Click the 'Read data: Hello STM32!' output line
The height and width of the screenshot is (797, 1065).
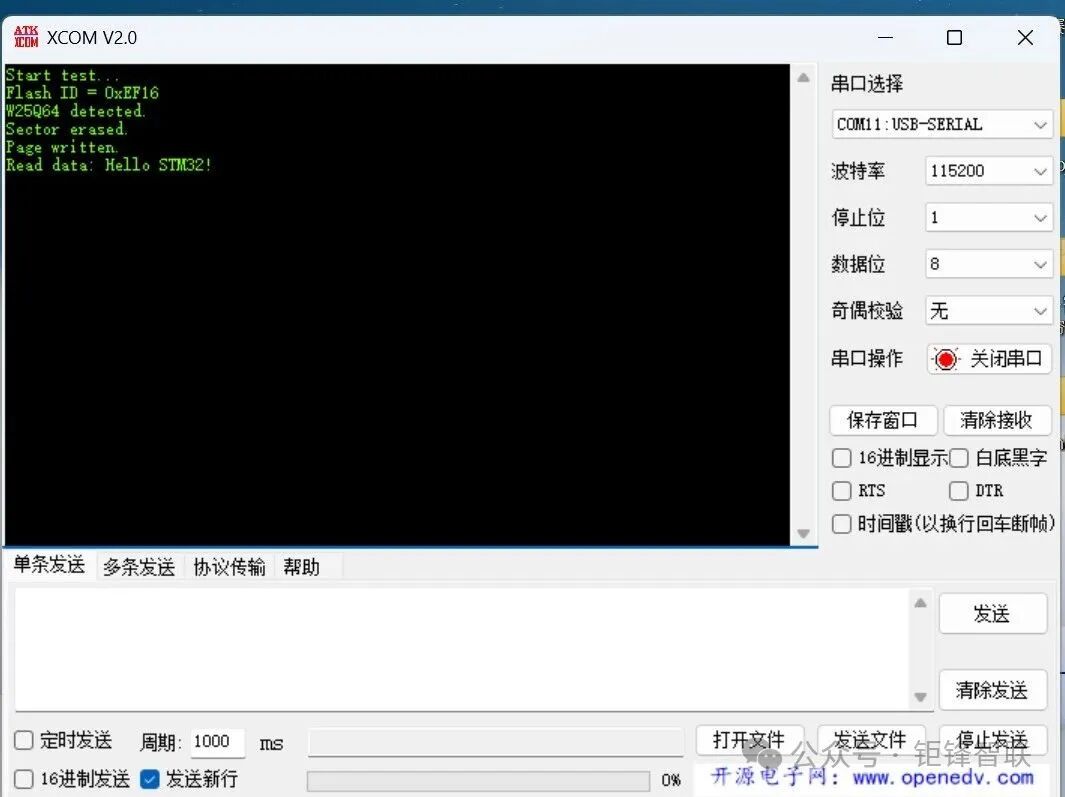click(109, 165)
